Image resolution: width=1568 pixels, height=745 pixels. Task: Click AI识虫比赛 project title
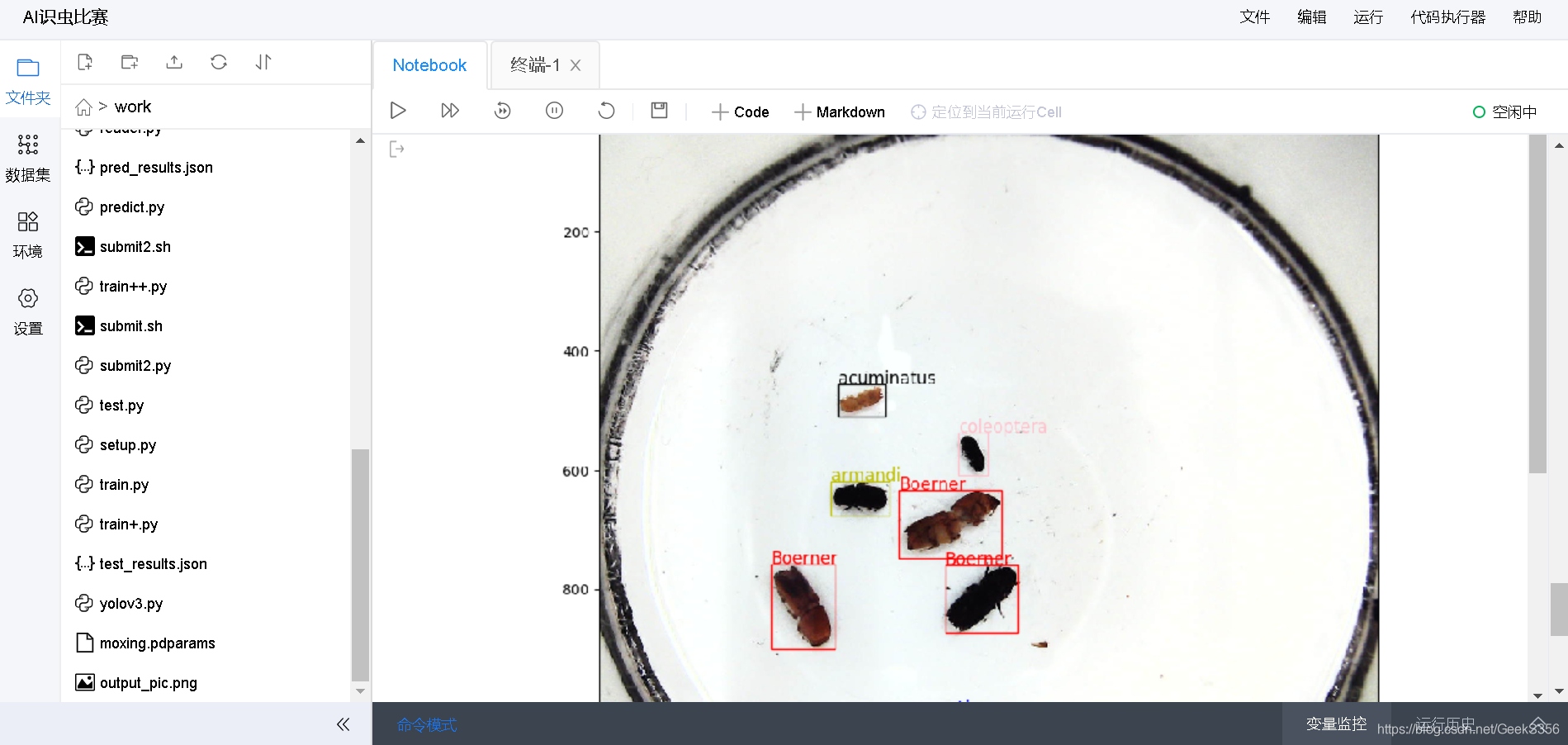(x=66, y=17)
